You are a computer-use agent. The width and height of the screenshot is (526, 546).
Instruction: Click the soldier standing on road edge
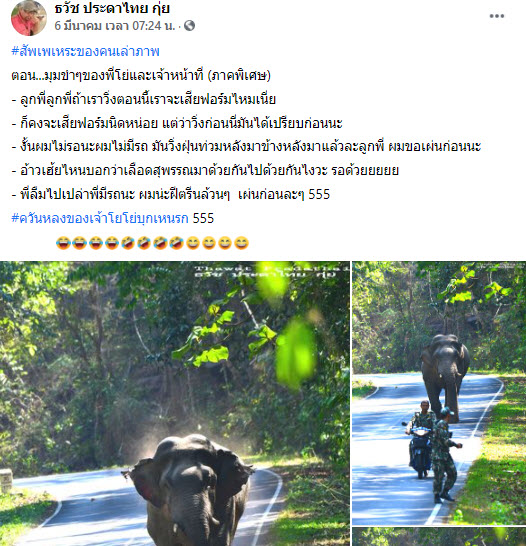coord(445,456)
